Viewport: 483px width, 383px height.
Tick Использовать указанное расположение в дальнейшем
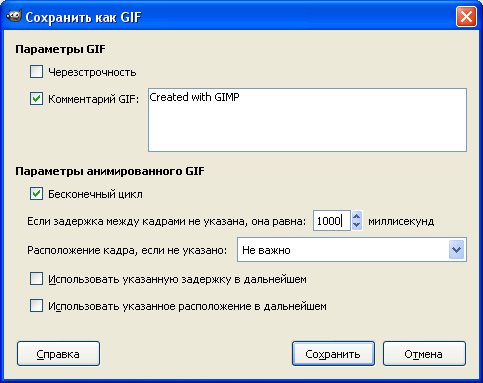36,306
